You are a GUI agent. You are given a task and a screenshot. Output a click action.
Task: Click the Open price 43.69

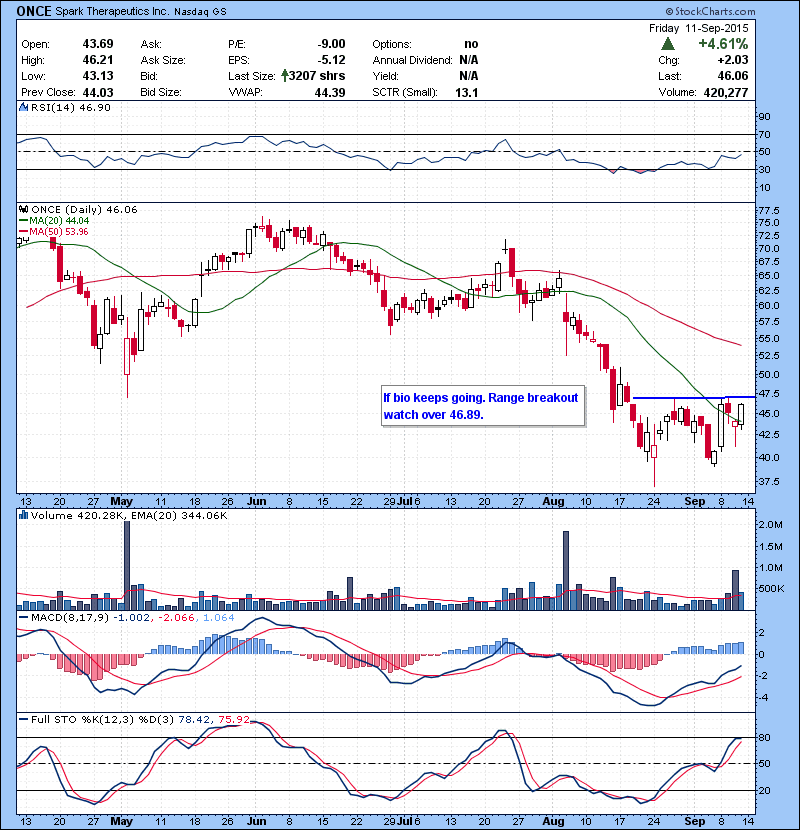(98, 44)
